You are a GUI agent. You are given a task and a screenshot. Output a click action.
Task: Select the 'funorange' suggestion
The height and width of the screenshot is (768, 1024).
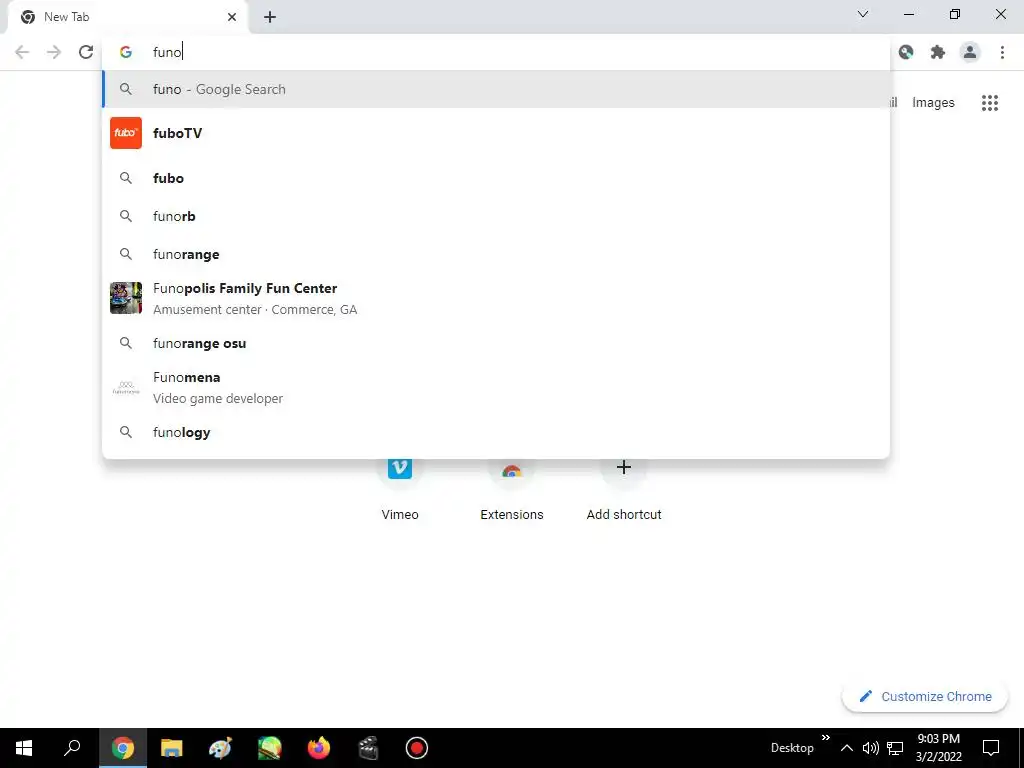click(x=496, y=254)
